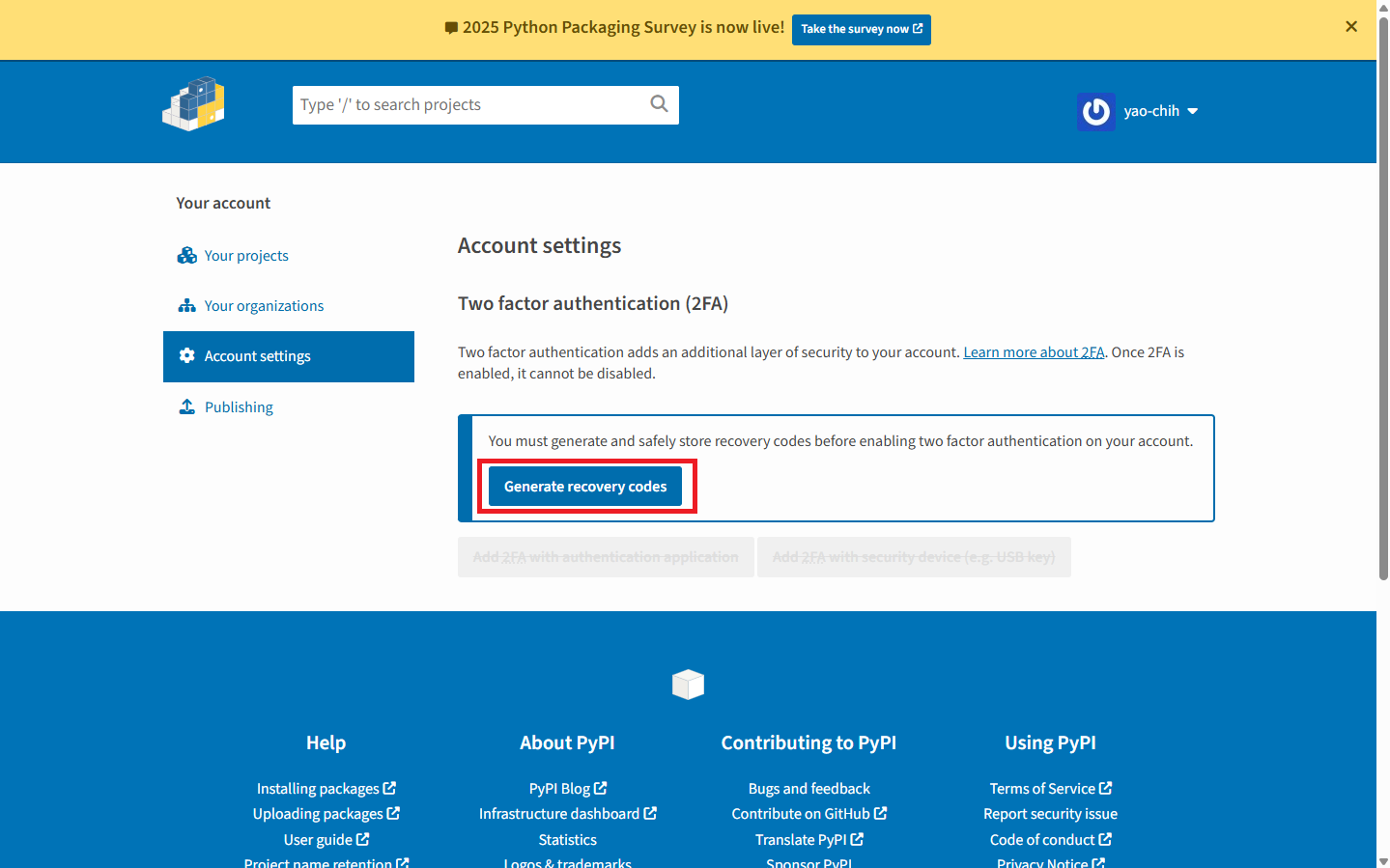This screenshot has height=868, width=1390.
Task: Open Bugs and feedback footer link
Action: click(x=809, y=789)
